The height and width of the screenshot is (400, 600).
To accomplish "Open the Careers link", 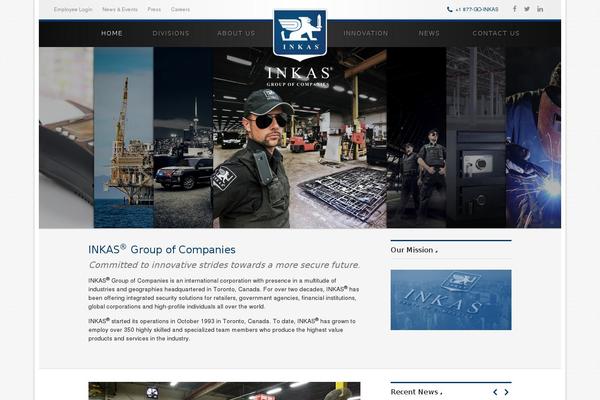I will click(x=180, y=9).
